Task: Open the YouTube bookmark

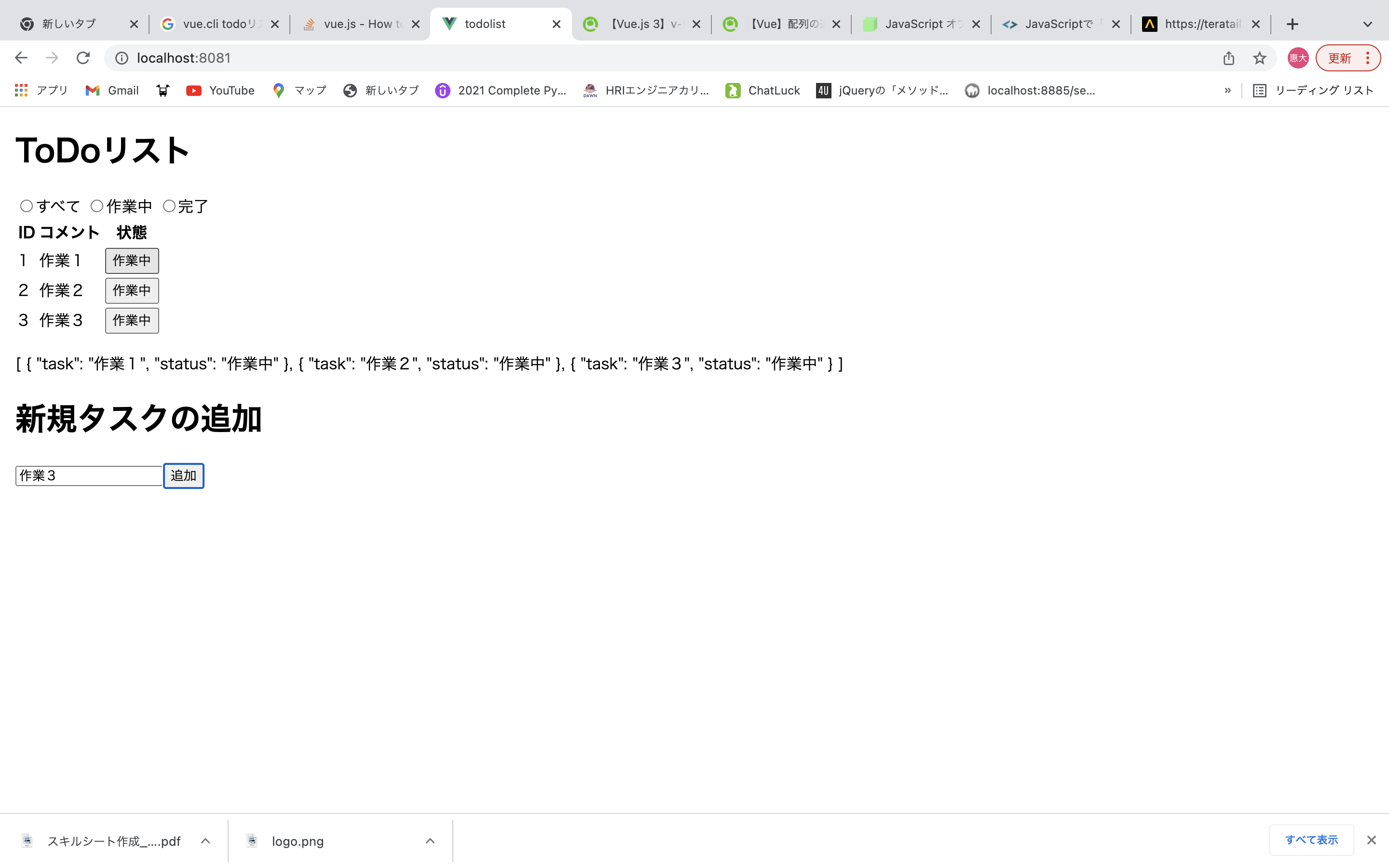Action: [220, 91]
